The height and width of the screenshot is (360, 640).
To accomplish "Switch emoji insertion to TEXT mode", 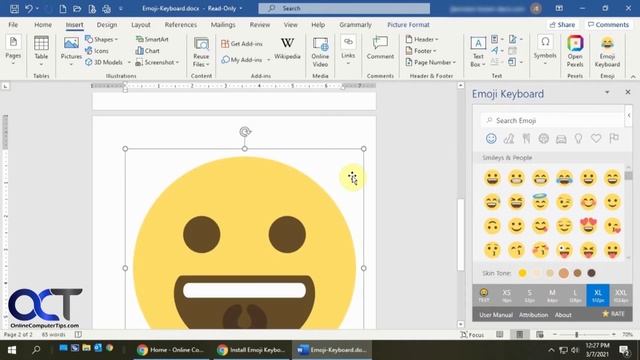I will pyautogui.click(x=484, y=295).
